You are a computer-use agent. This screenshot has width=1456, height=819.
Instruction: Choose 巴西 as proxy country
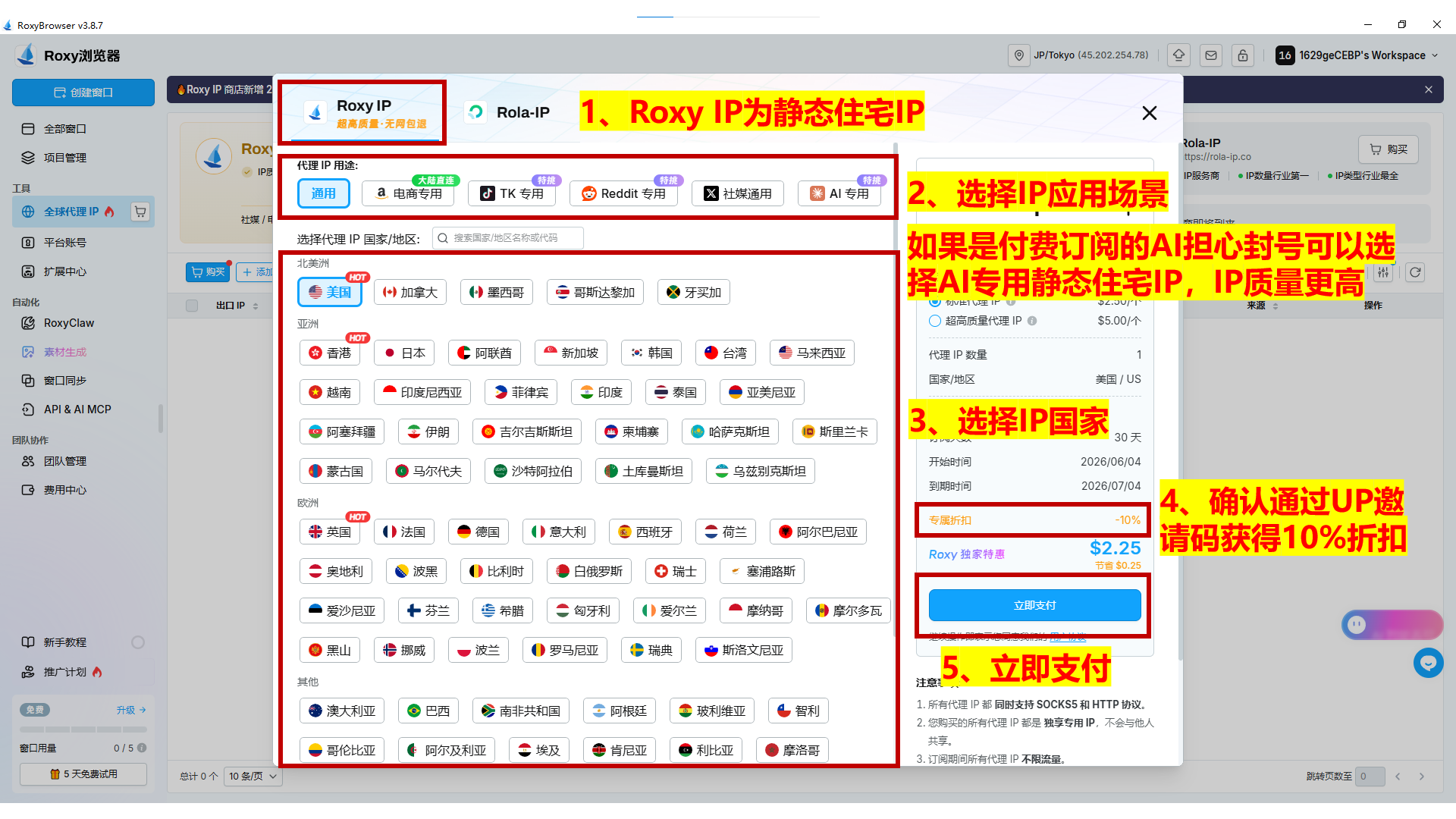point(428,711)
